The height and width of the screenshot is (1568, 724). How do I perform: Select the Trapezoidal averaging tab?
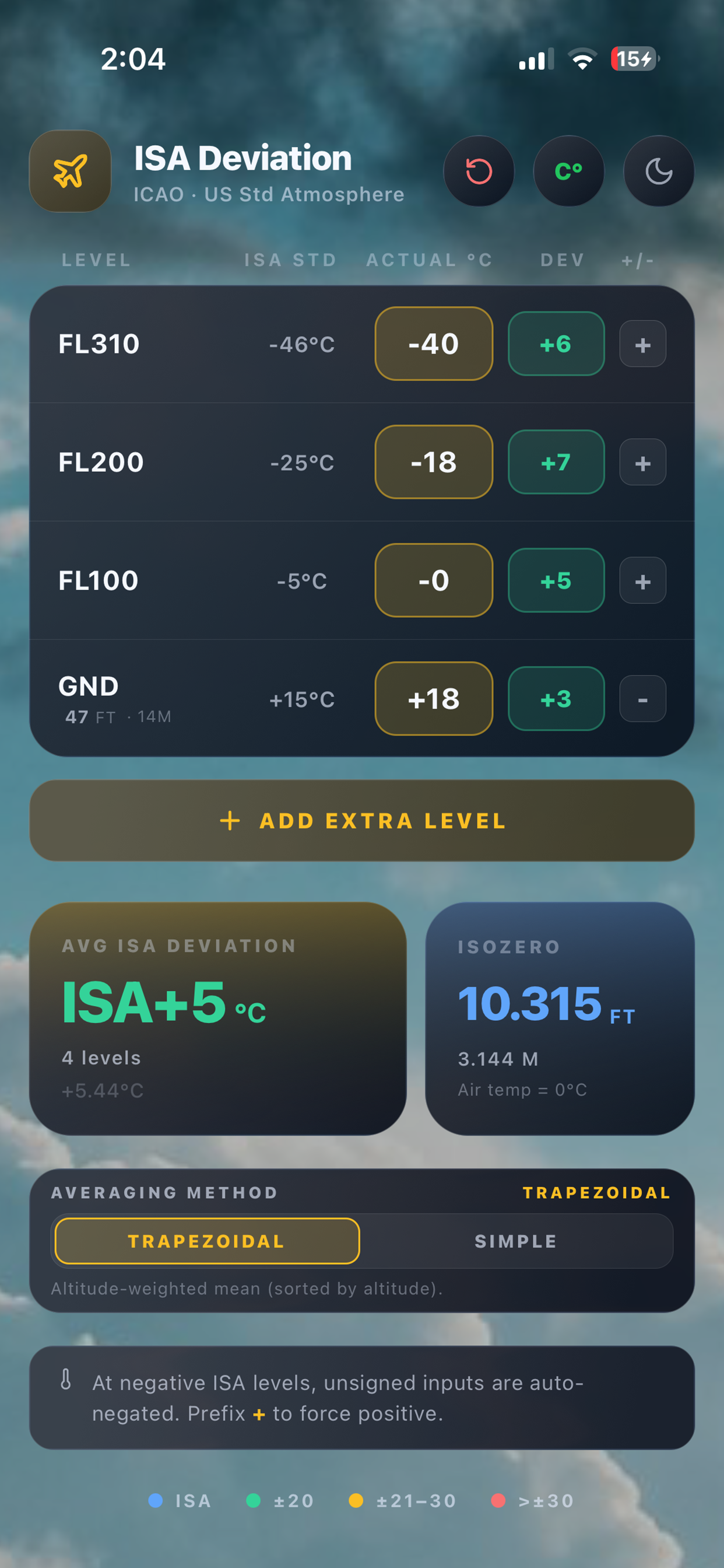[207, 1241]
